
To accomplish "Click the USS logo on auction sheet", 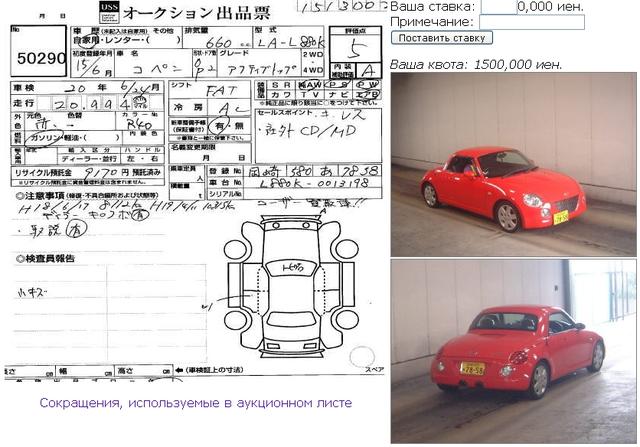I will click(109, 12).
